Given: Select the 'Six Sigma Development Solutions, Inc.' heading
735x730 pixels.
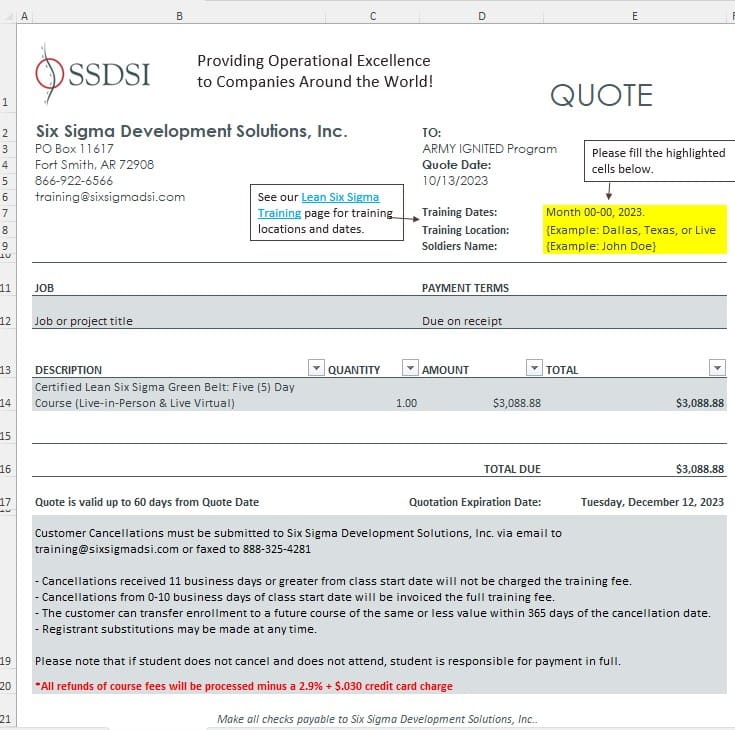Looking at the screenshot, I should [192, 131].
